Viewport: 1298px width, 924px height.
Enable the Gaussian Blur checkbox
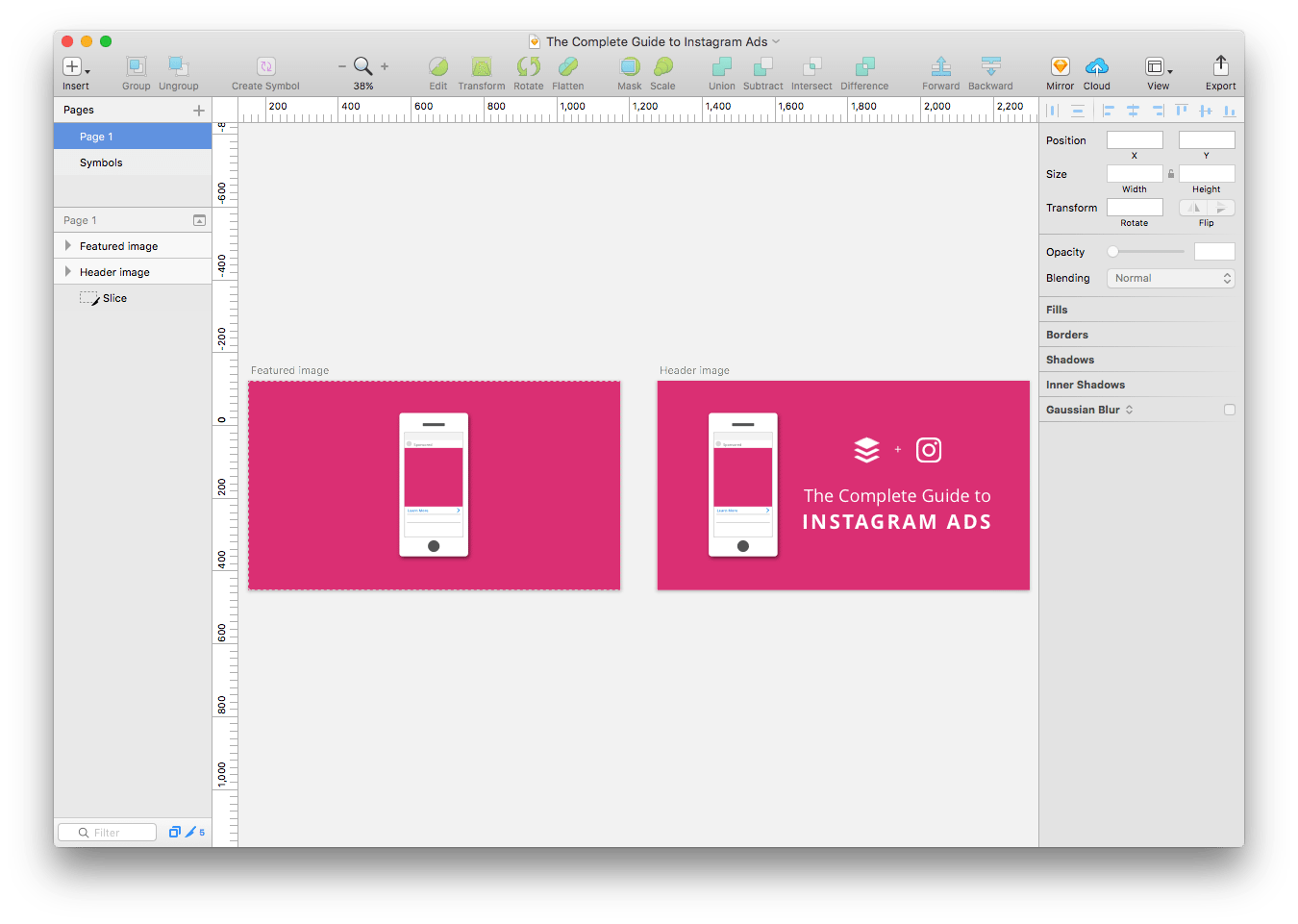click(1230, 410)
